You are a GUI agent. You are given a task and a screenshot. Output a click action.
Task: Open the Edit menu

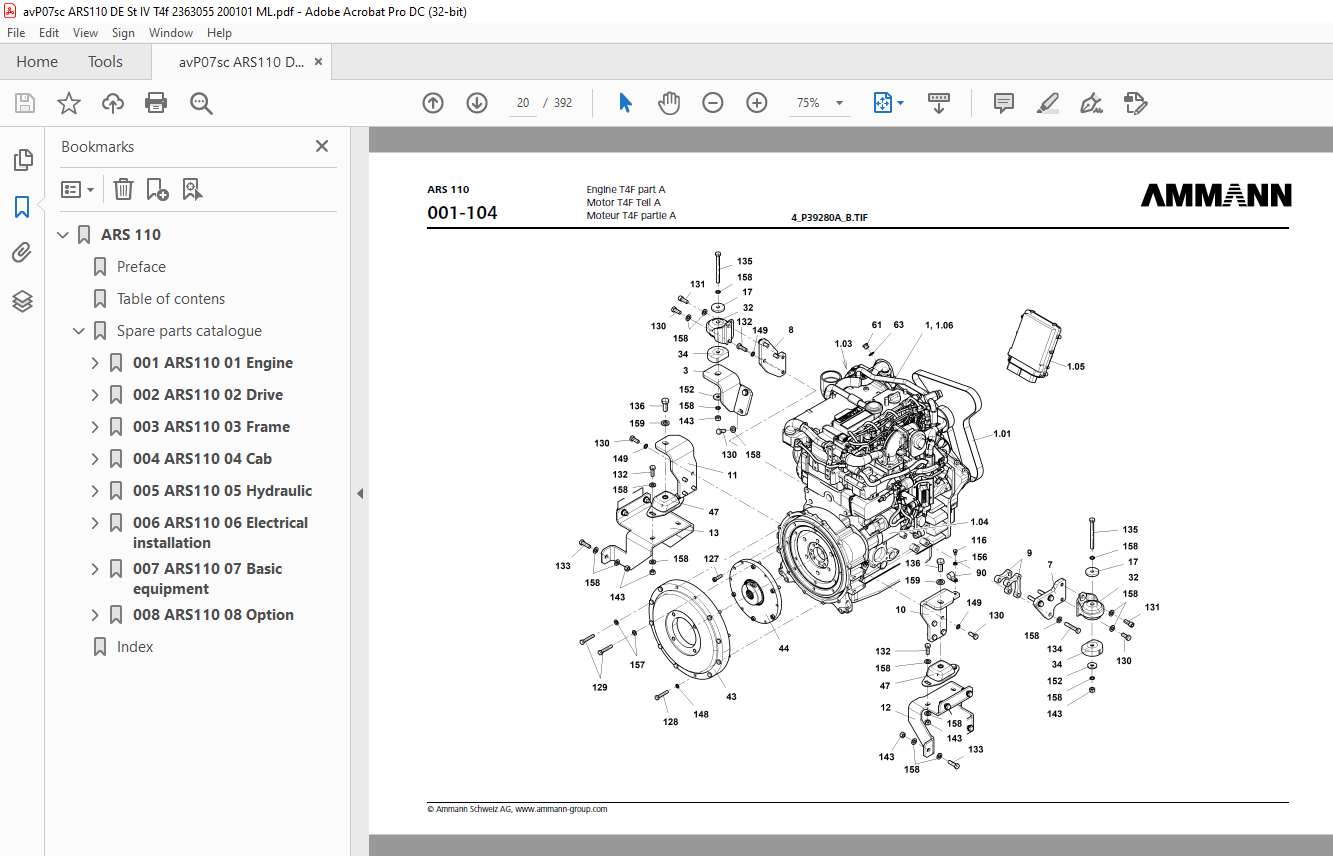49,33
